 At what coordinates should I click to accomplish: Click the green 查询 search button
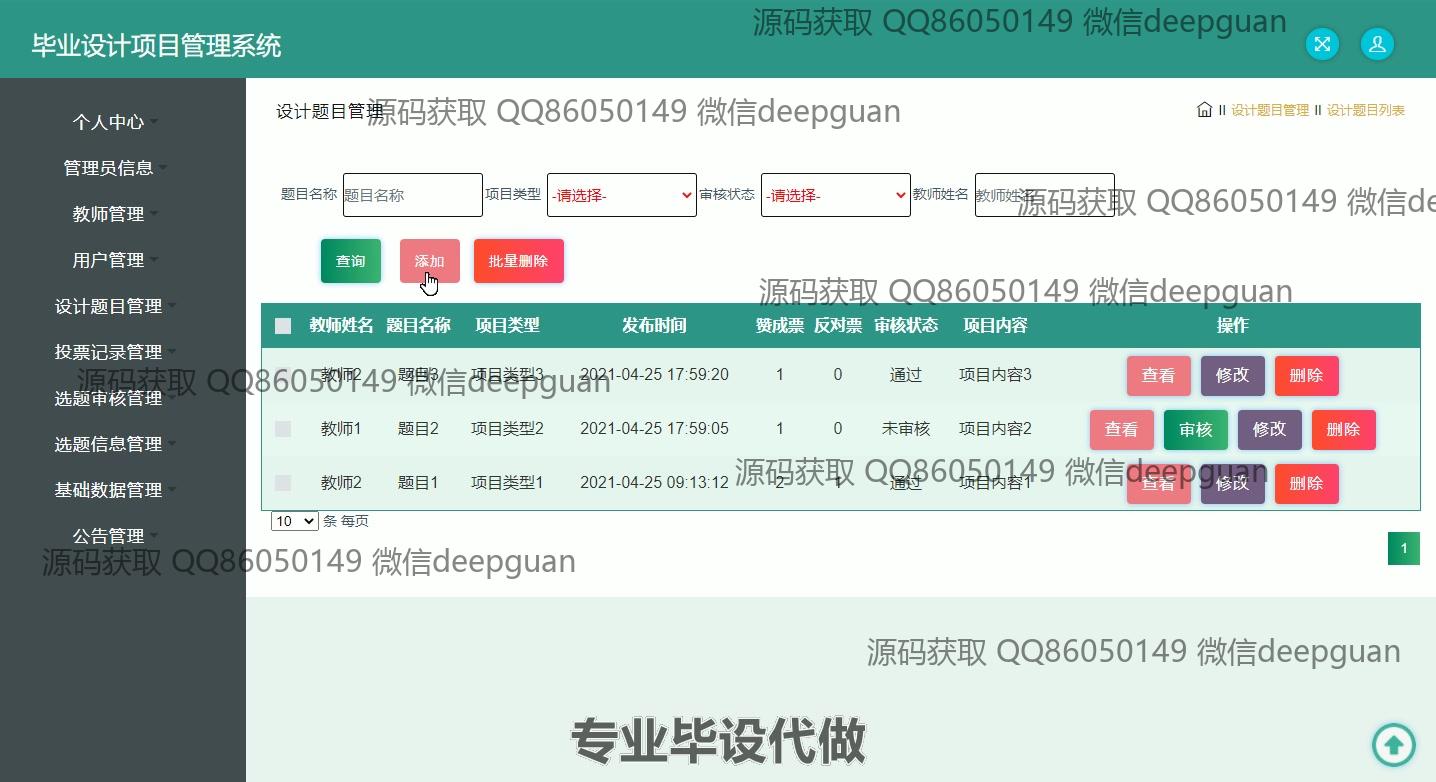tap(350, 261)
